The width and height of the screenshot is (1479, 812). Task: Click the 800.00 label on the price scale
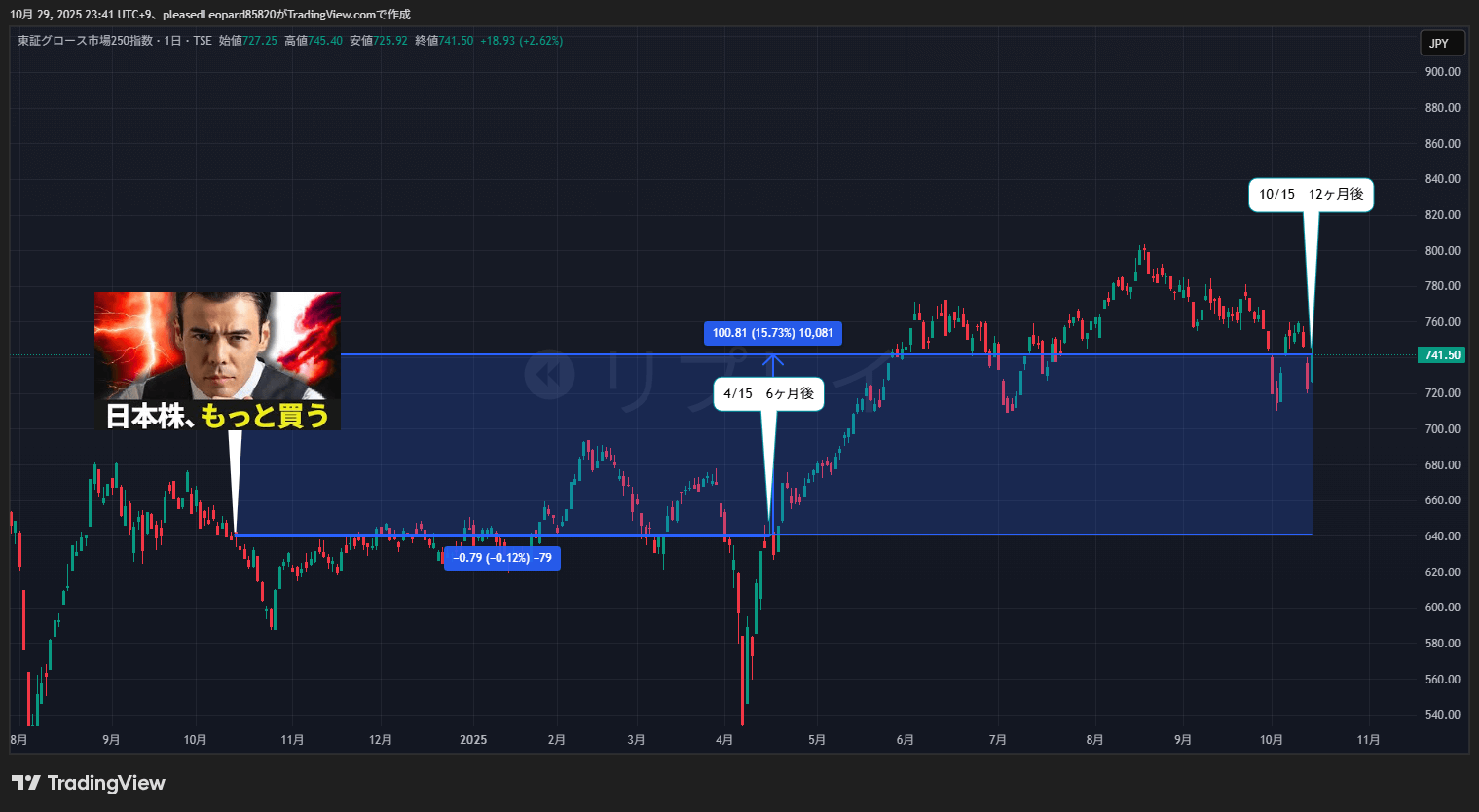(x=1442, y=251)
